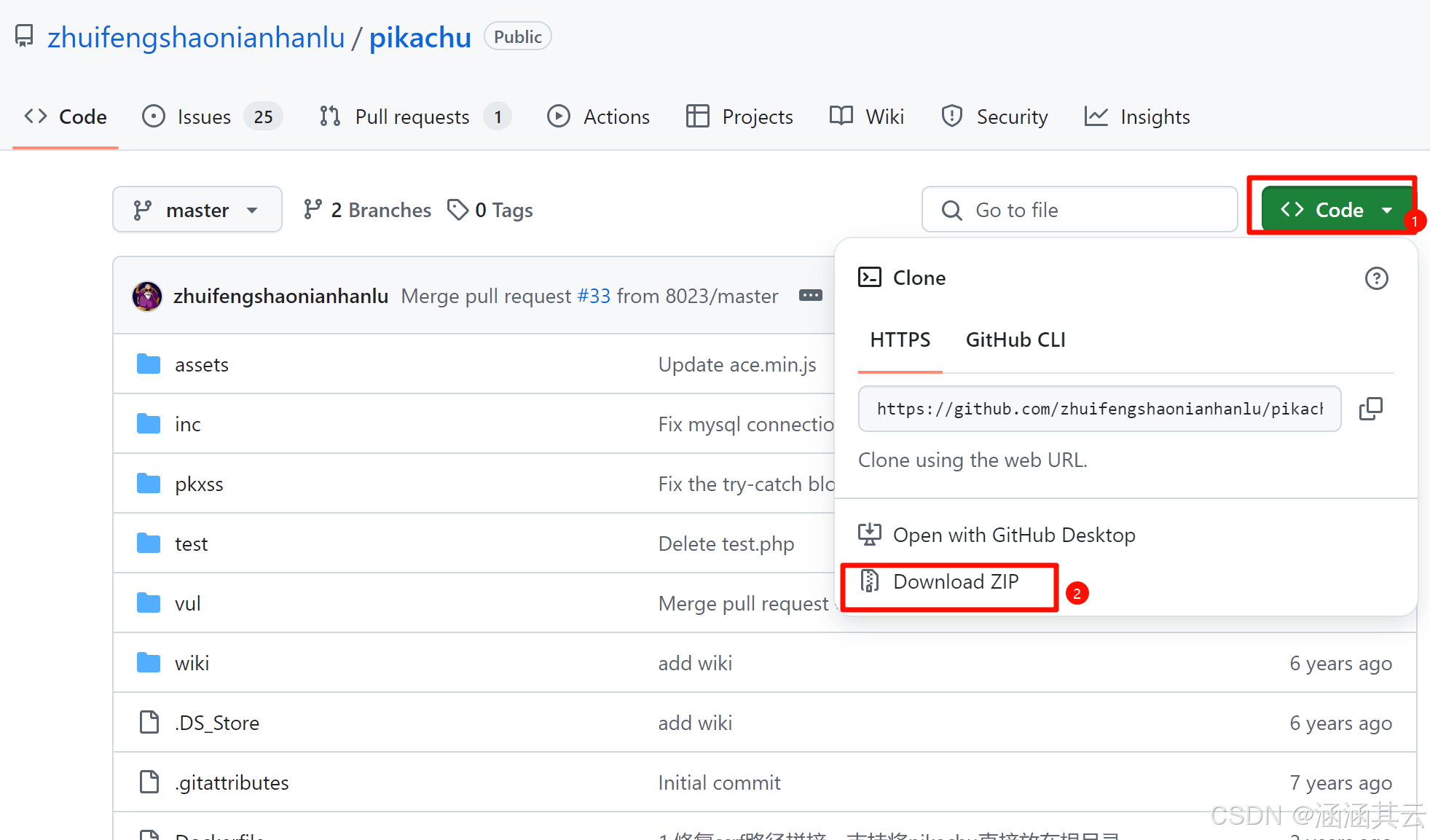Click the Tags label icon

[457, 210]
